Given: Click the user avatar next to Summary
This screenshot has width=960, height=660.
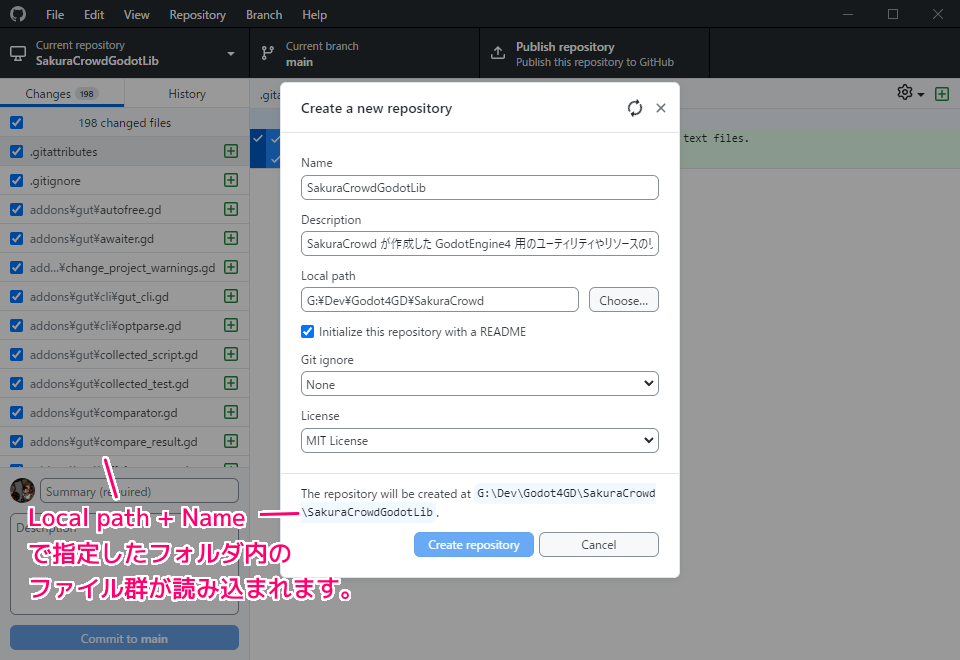Looking at the screenshot, I should click(23, 491).
